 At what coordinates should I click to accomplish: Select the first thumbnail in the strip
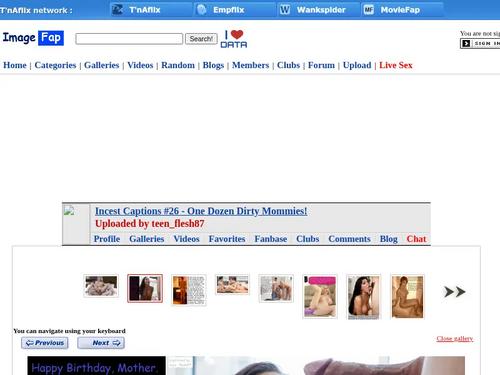point(101,286)
